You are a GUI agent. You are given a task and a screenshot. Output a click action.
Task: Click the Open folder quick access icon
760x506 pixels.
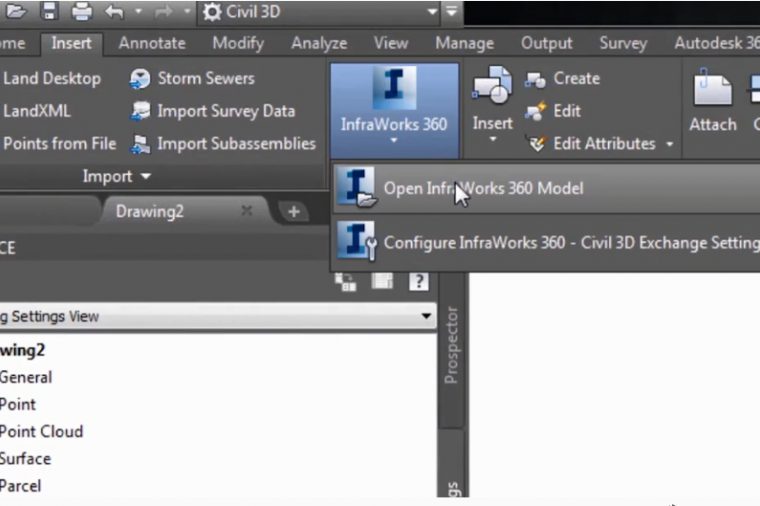[x=16, y=11]
